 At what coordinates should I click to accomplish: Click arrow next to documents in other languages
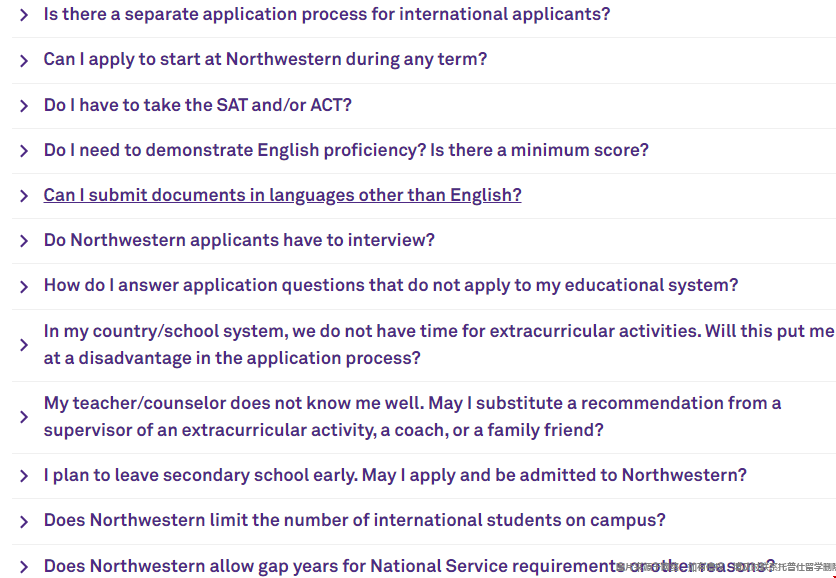click(23, 196)
